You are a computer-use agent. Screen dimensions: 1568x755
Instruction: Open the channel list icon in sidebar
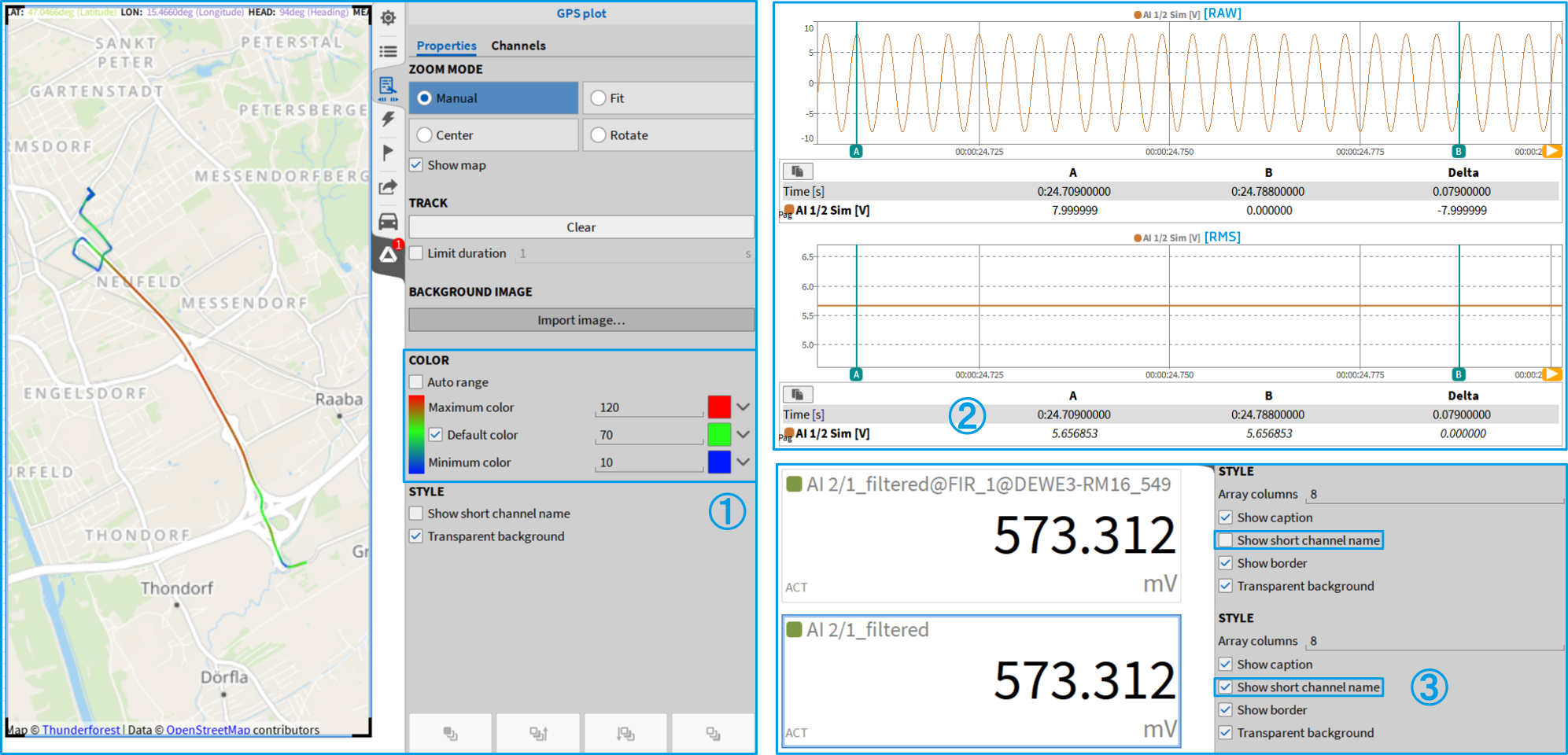coord(388,52)
